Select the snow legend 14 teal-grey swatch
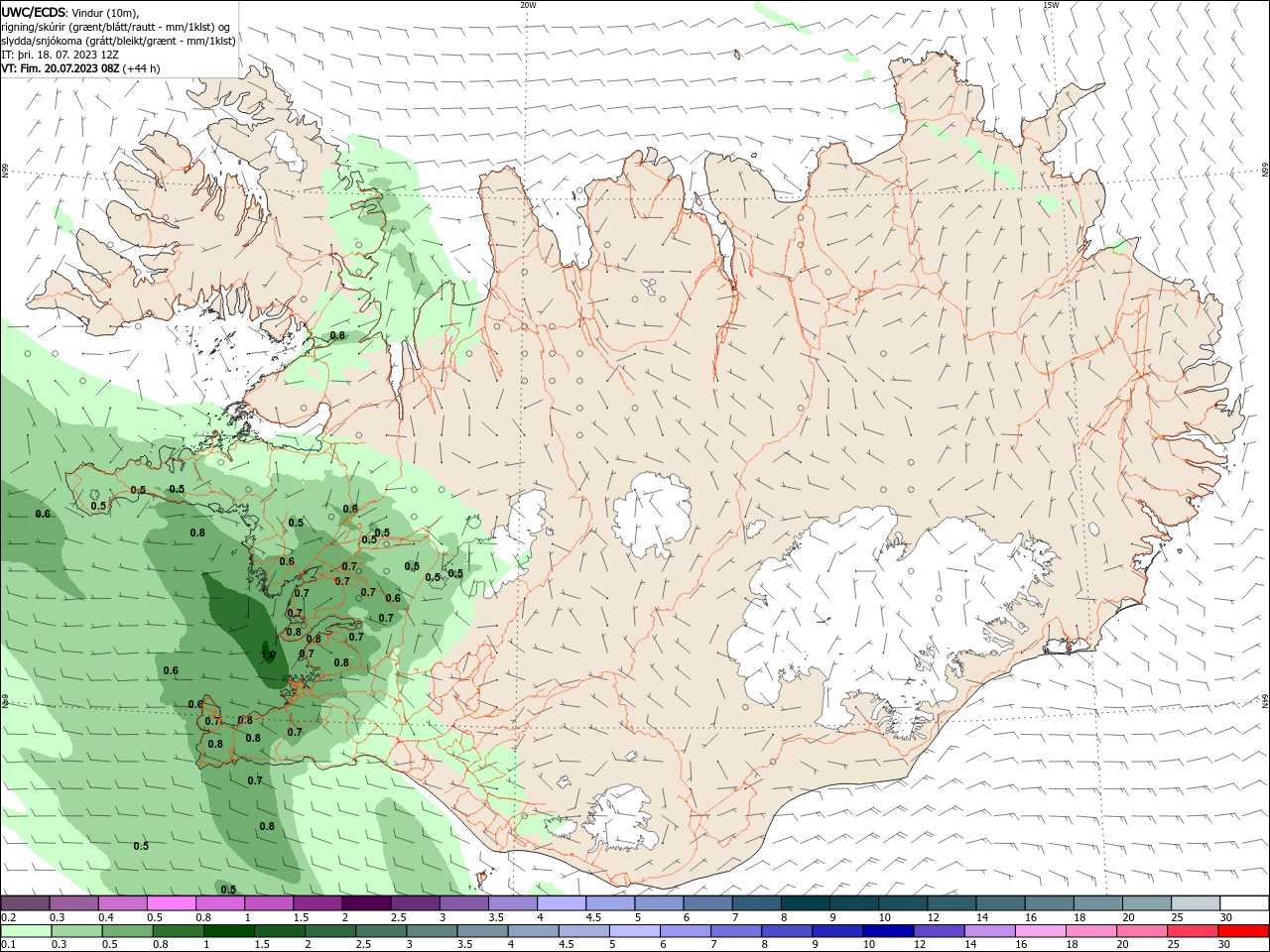 [x=1000, y=903]
